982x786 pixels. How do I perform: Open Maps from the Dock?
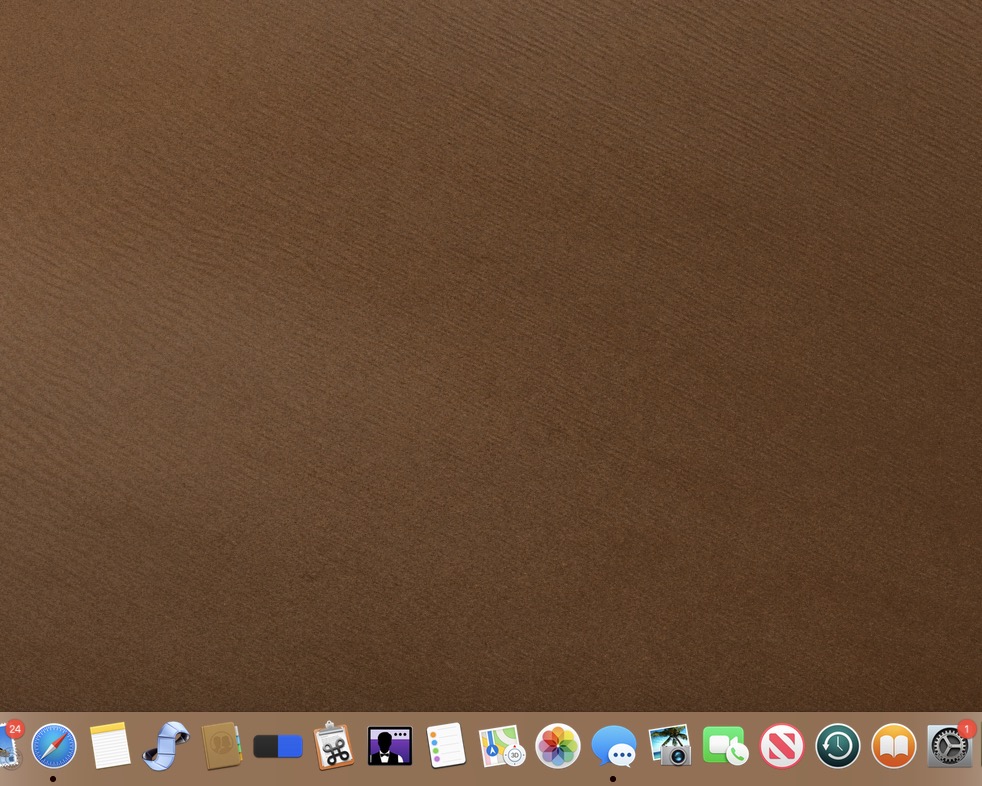(x=502, y=745)
